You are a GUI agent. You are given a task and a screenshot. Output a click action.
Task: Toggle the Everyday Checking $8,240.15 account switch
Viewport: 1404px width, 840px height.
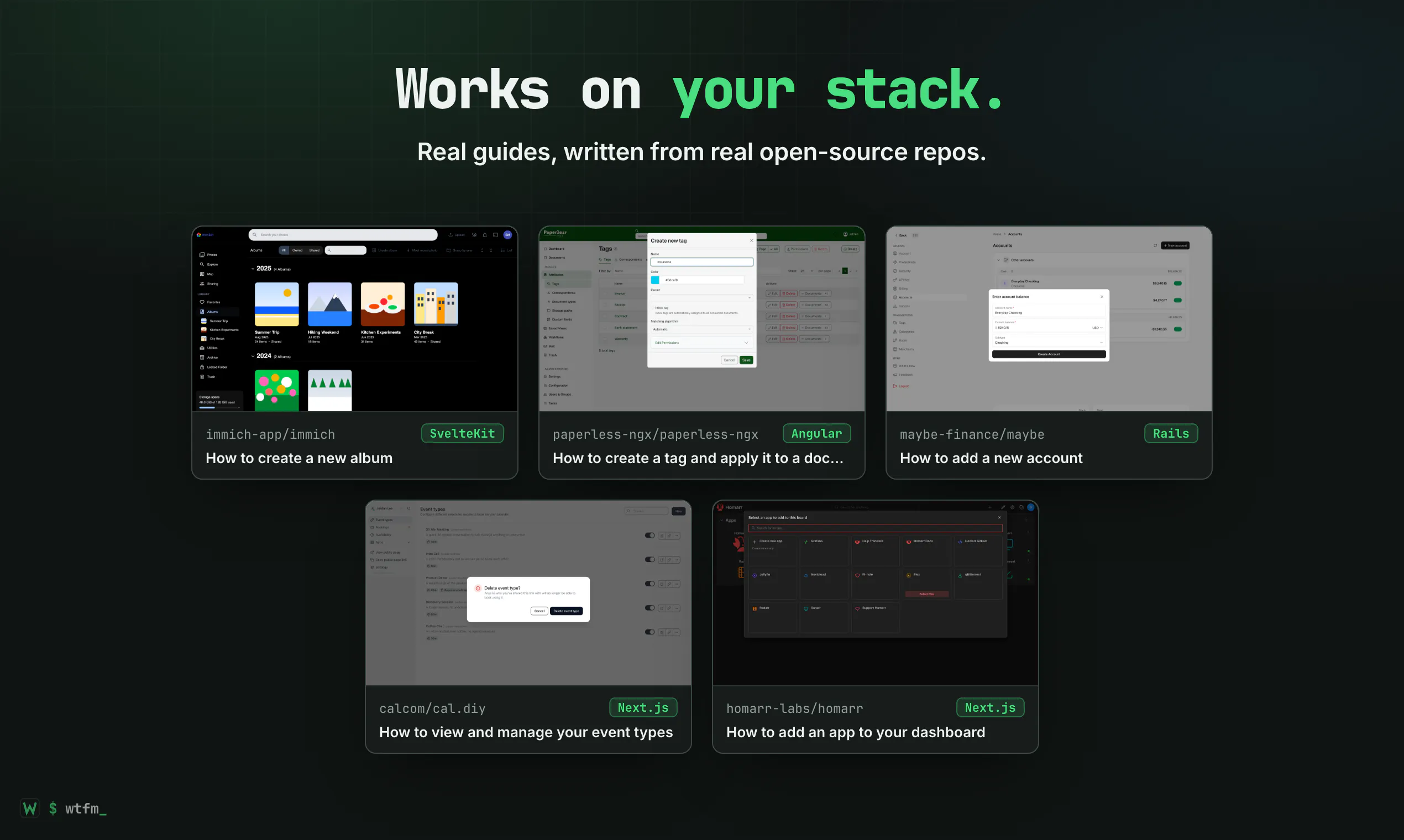(x=1177, y=283)
